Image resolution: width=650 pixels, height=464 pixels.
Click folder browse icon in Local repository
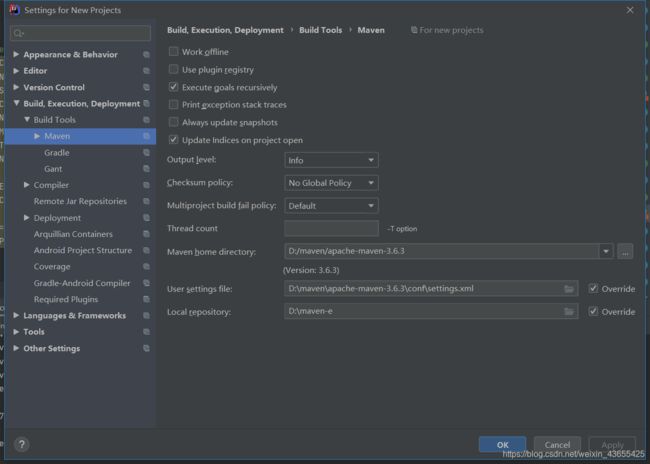pos(569,311)
